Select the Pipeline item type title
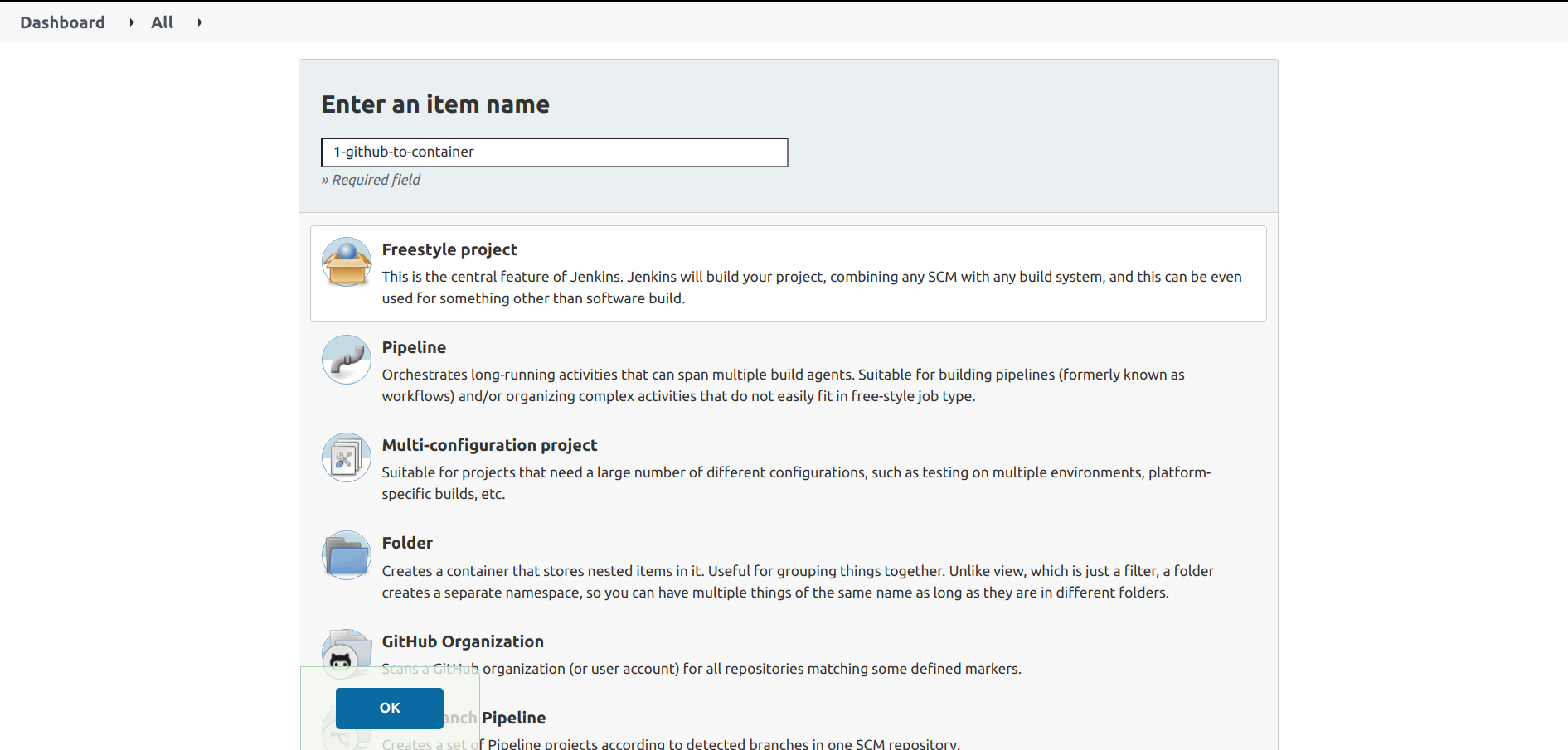The width and height of the screenshot is (1568, 750). click(414, 347)
